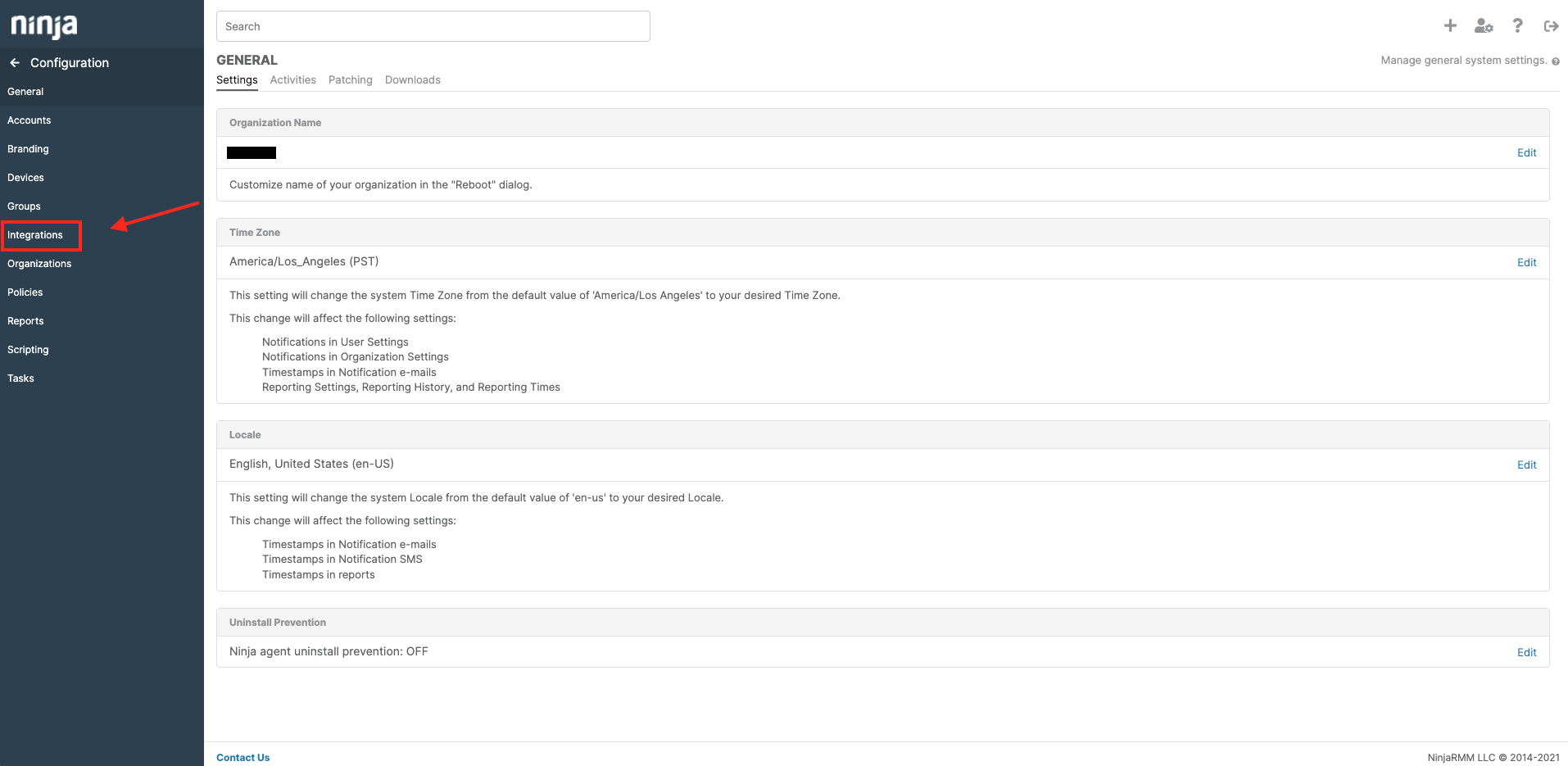Screen dimensions: 1568x766
Task: Edit the Uninstall Prevention setting
Action: [1526, 653]
